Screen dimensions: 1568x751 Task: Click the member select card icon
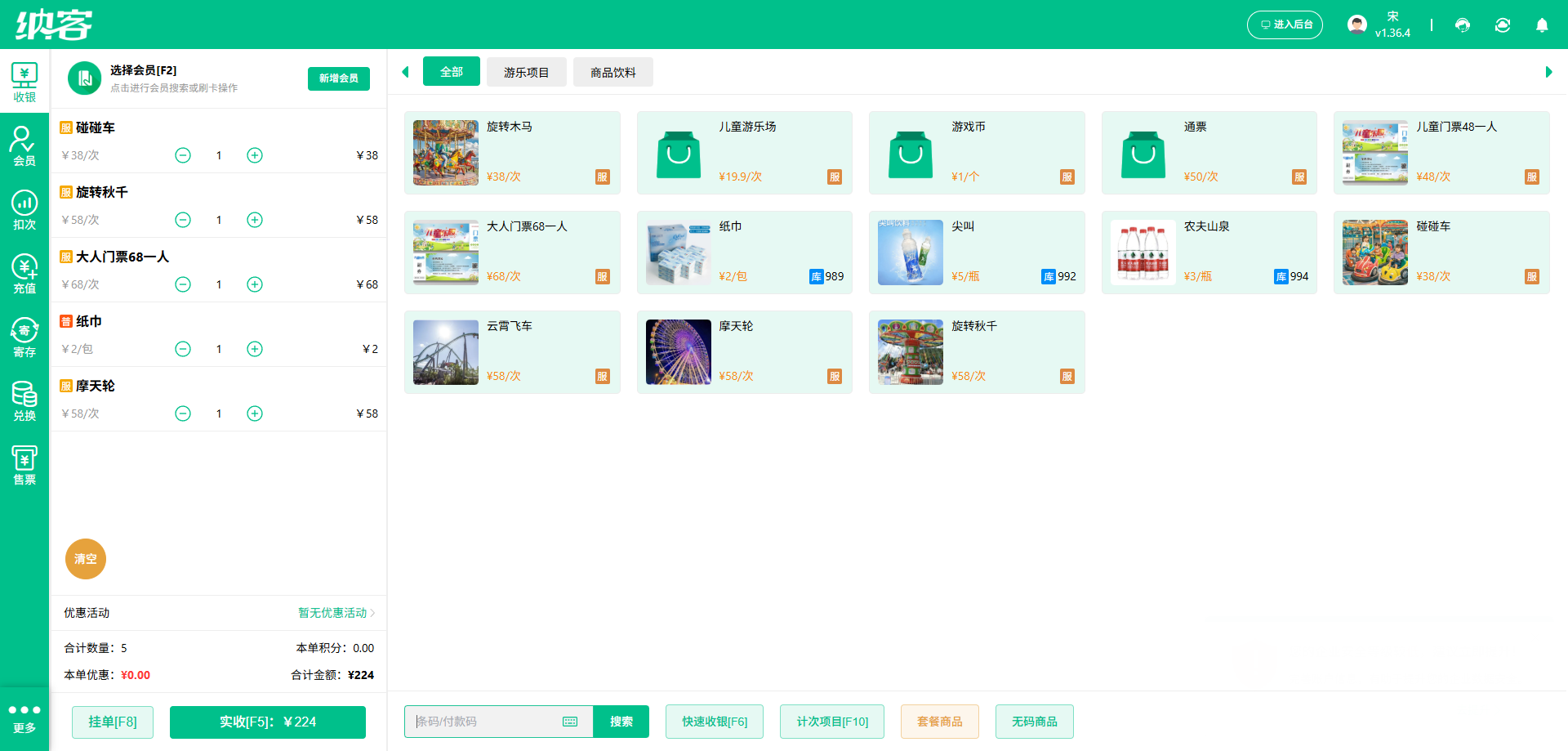[84, 78]
